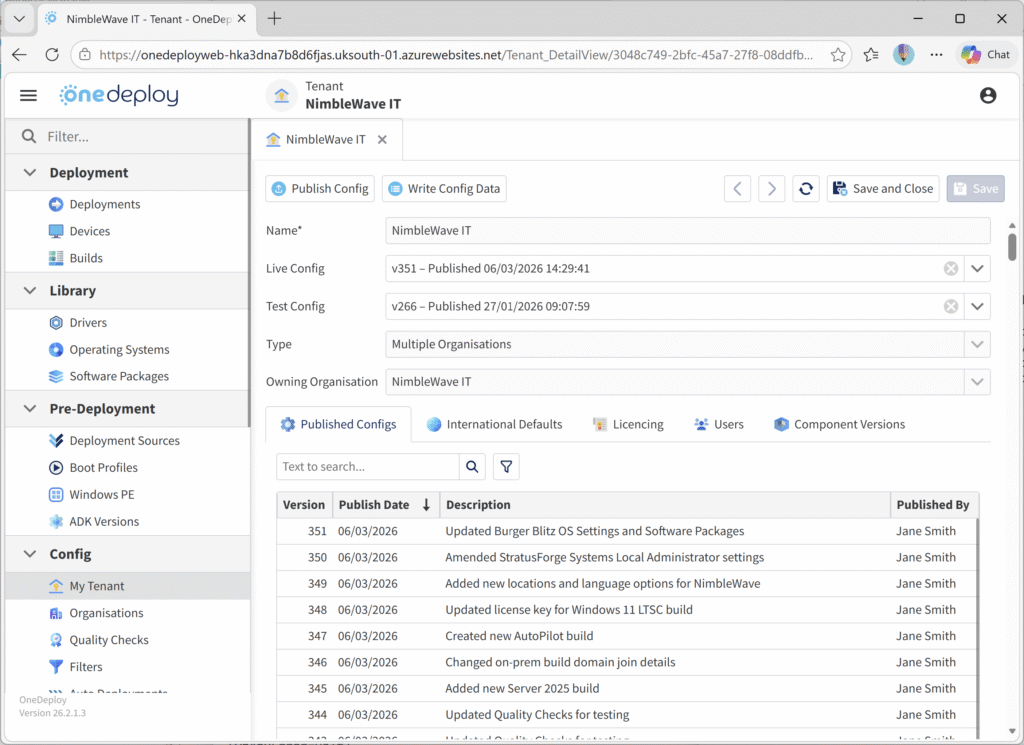Select row 'Created new AutoPilot build'
Viewport: 1024px width, 745px height.
(x=627, y=636)
